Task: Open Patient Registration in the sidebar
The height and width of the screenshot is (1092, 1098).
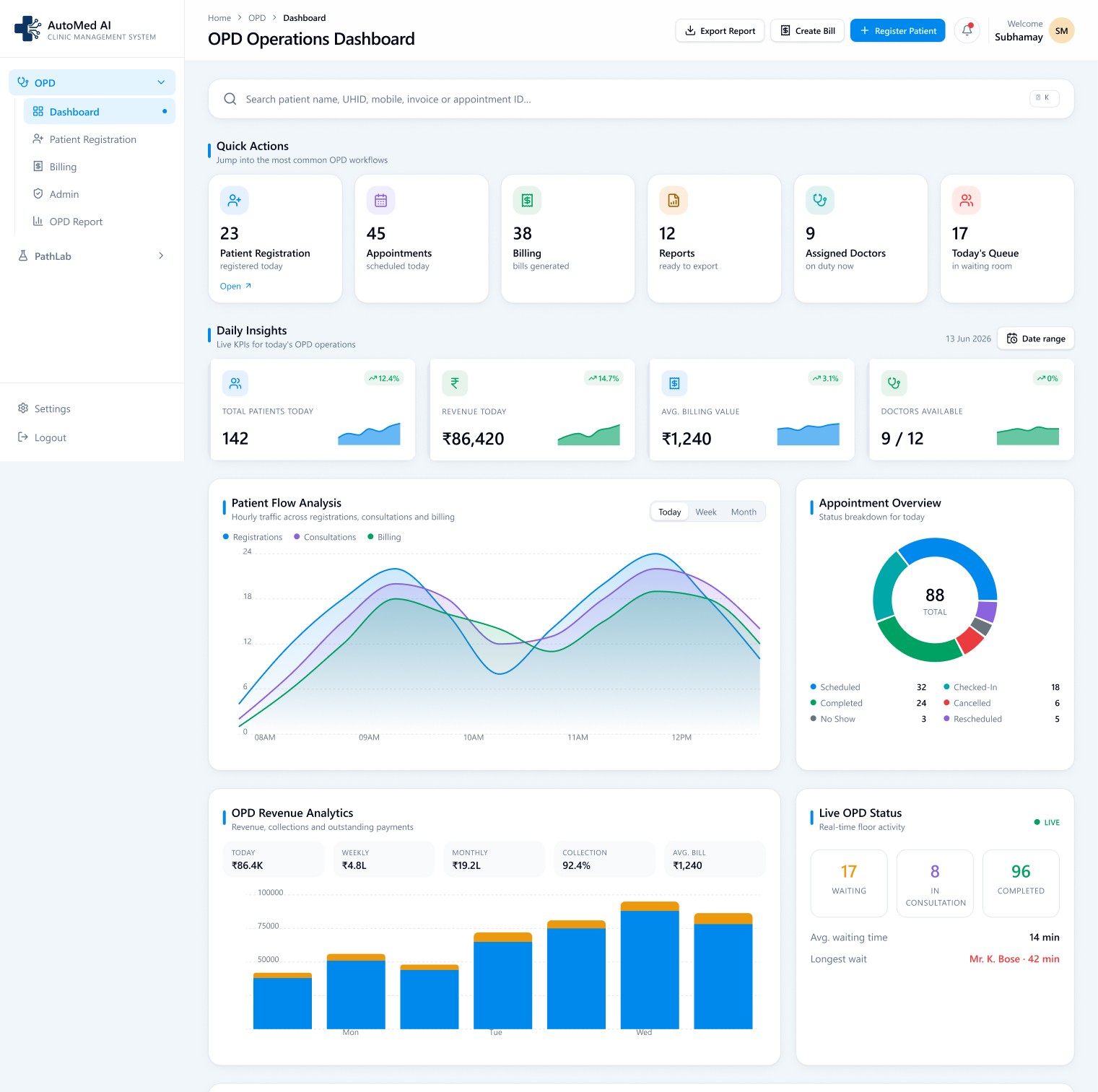Action: pos(100,139)
